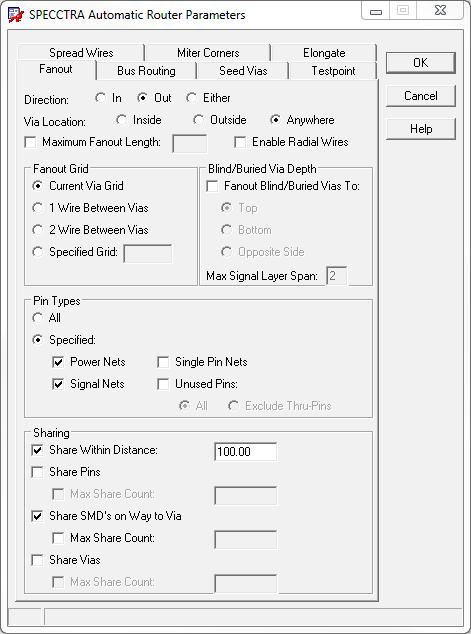Uncheck the Power Nets checkbox
The height and width of the screenshot is (634, 471).
coord(58,362)
